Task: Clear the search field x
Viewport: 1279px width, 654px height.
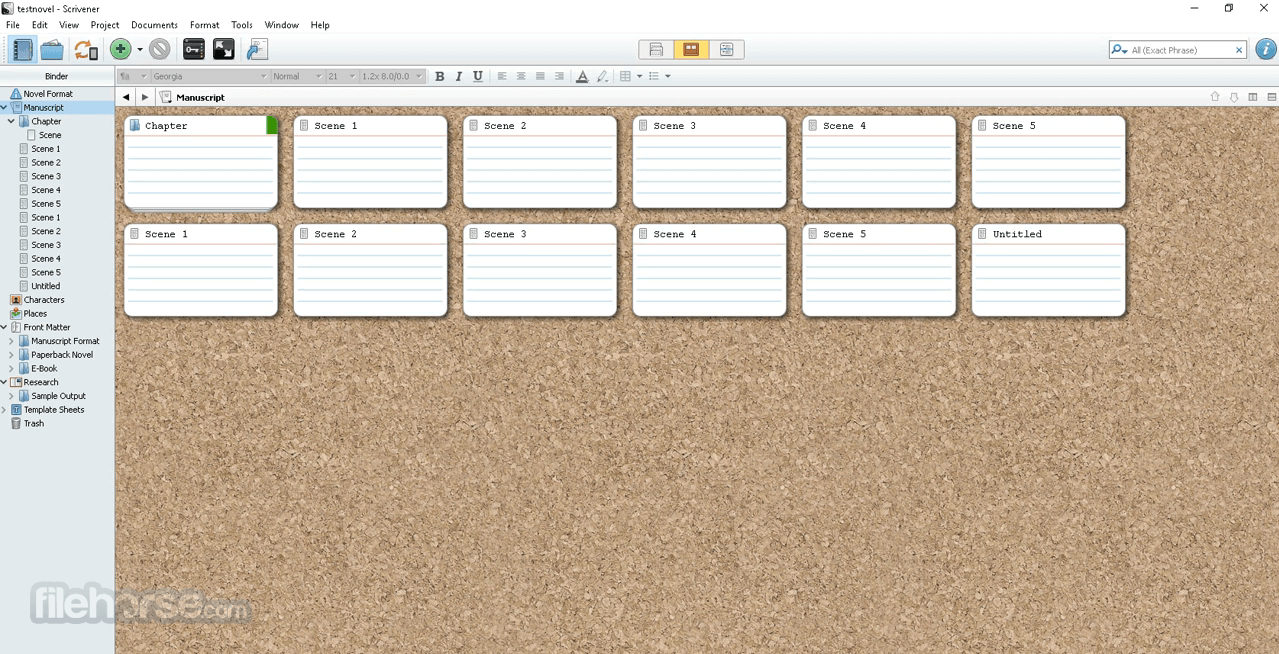Action: (x=1239, y=50)
